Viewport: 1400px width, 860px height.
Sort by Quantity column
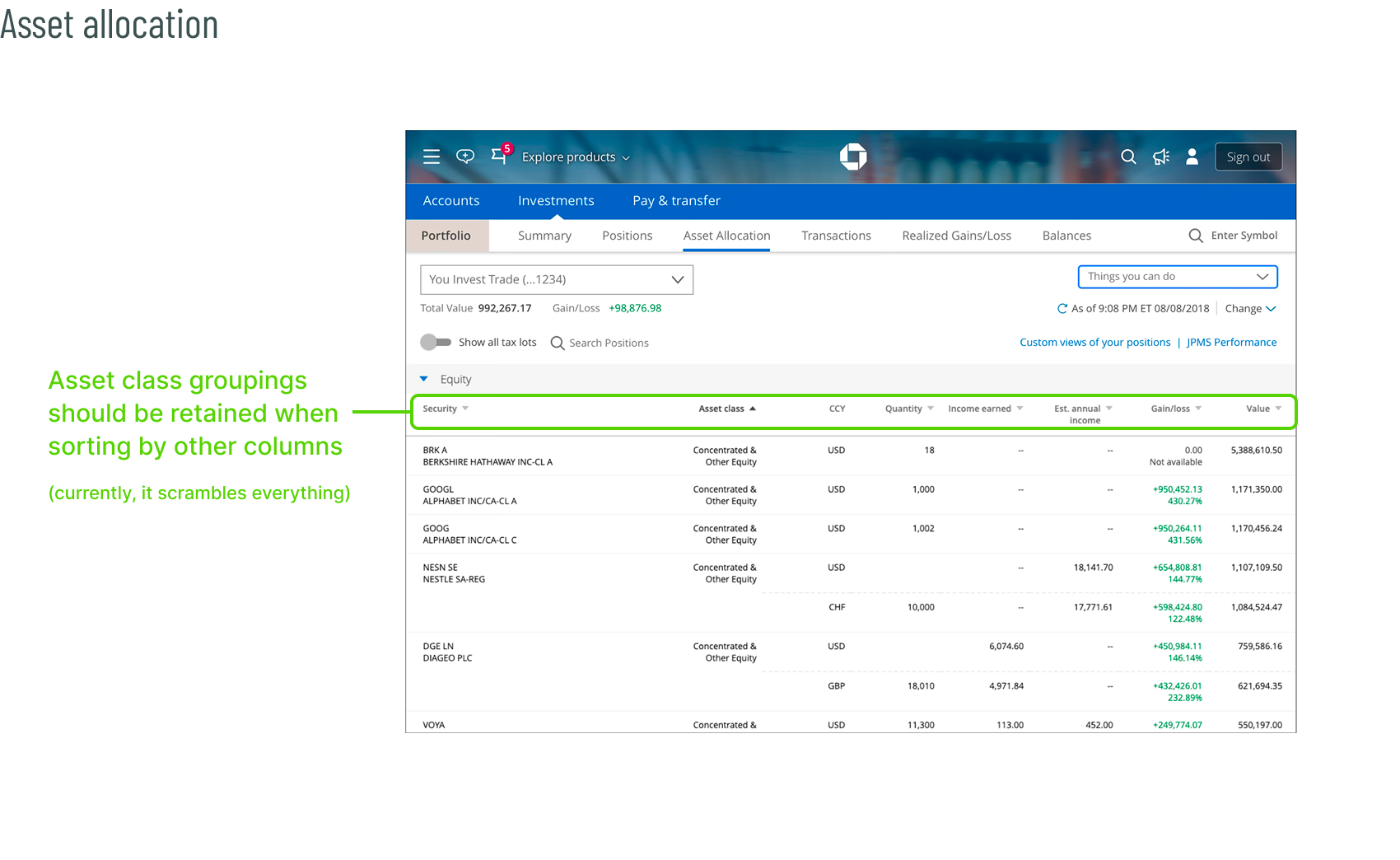point(909,409)
